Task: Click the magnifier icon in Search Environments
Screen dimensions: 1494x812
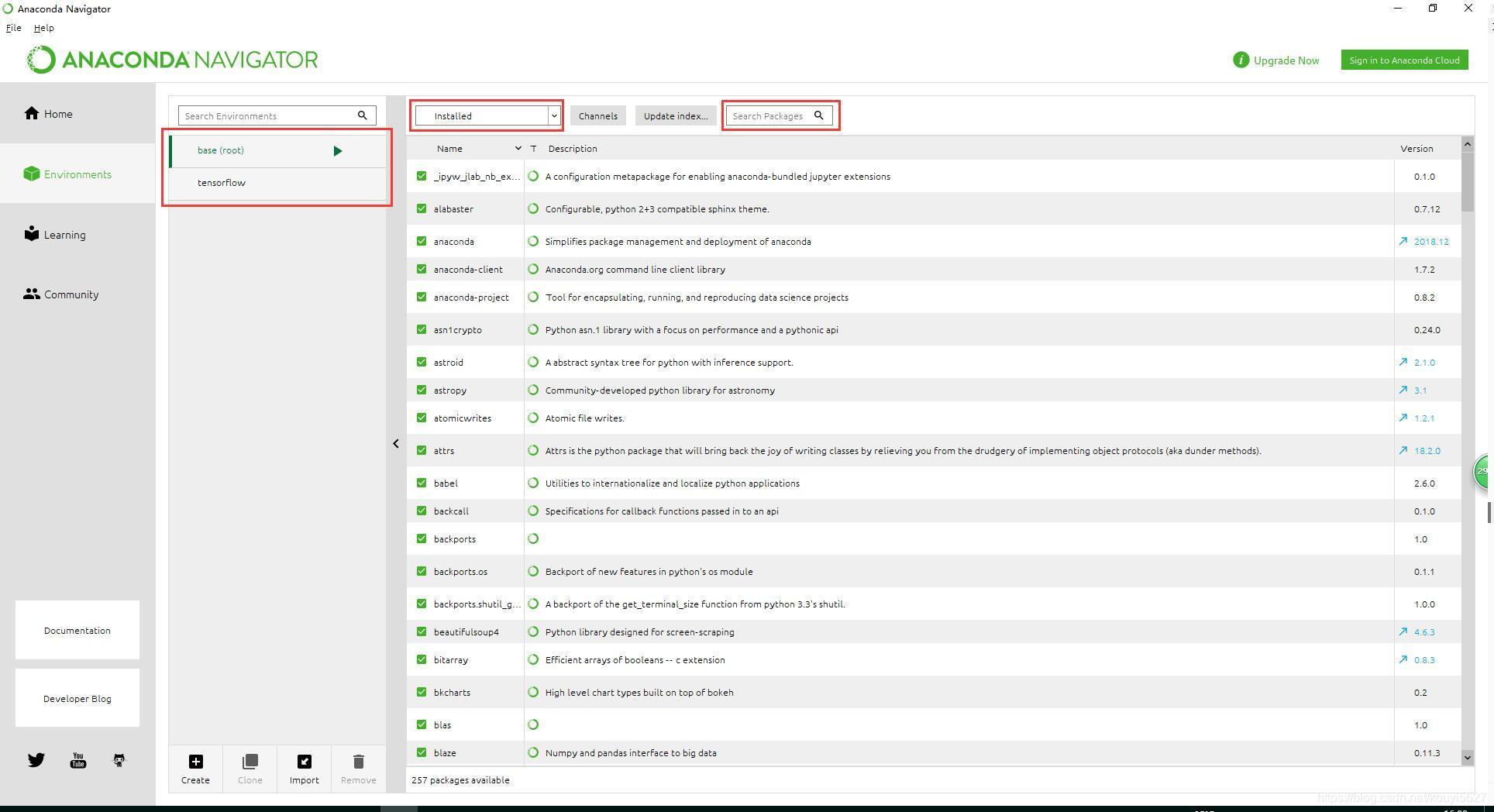Action: pos(362,115)
